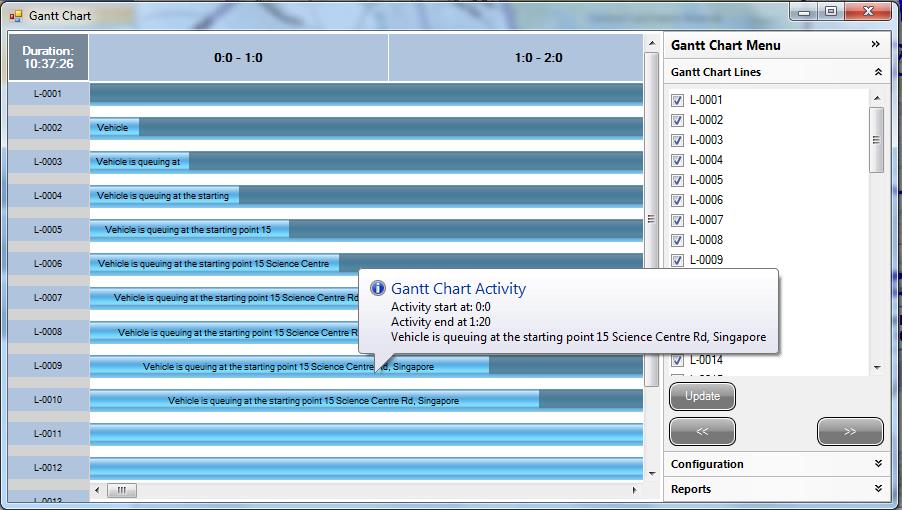The width and height of the screenshot is (902, 510).
Task: Click the line list scroll-down arrow
Action: pos(877,367)
